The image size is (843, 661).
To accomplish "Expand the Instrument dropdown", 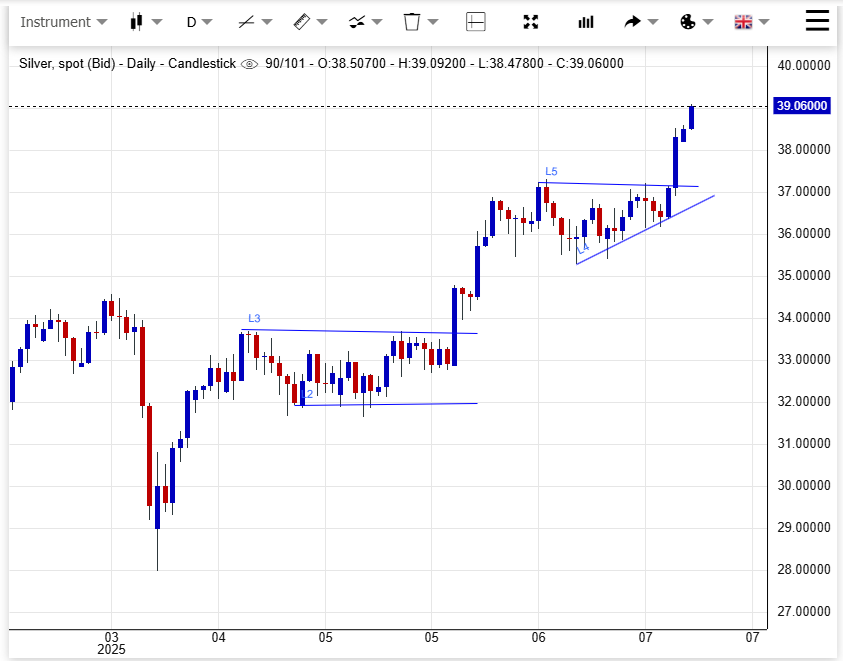I will (x=64, y=22).
